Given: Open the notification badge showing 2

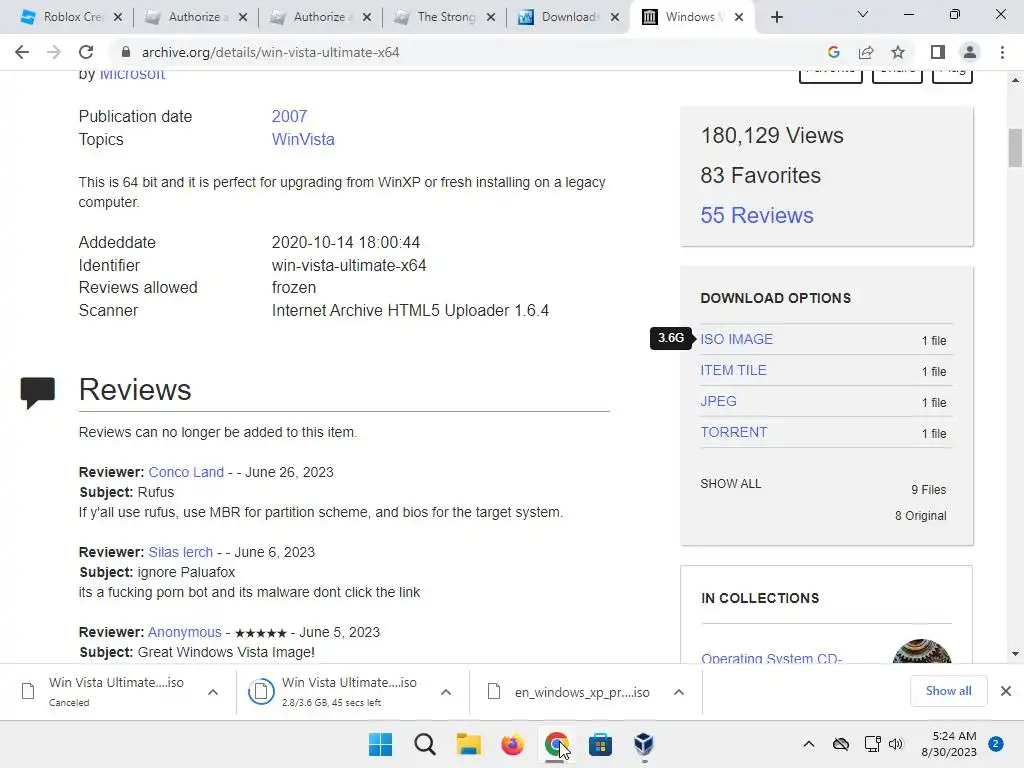Looking at the screenshot, I should click(996, 744).
